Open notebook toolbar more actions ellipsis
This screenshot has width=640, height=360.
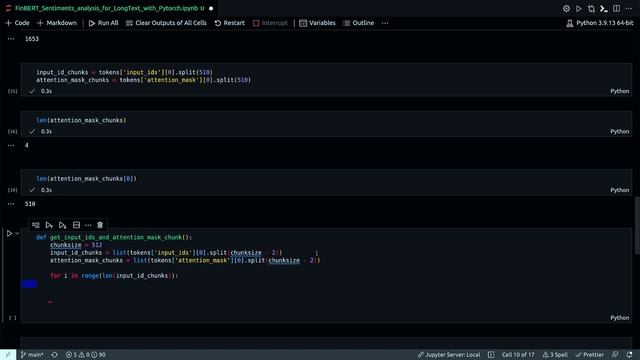pos(385,23)
